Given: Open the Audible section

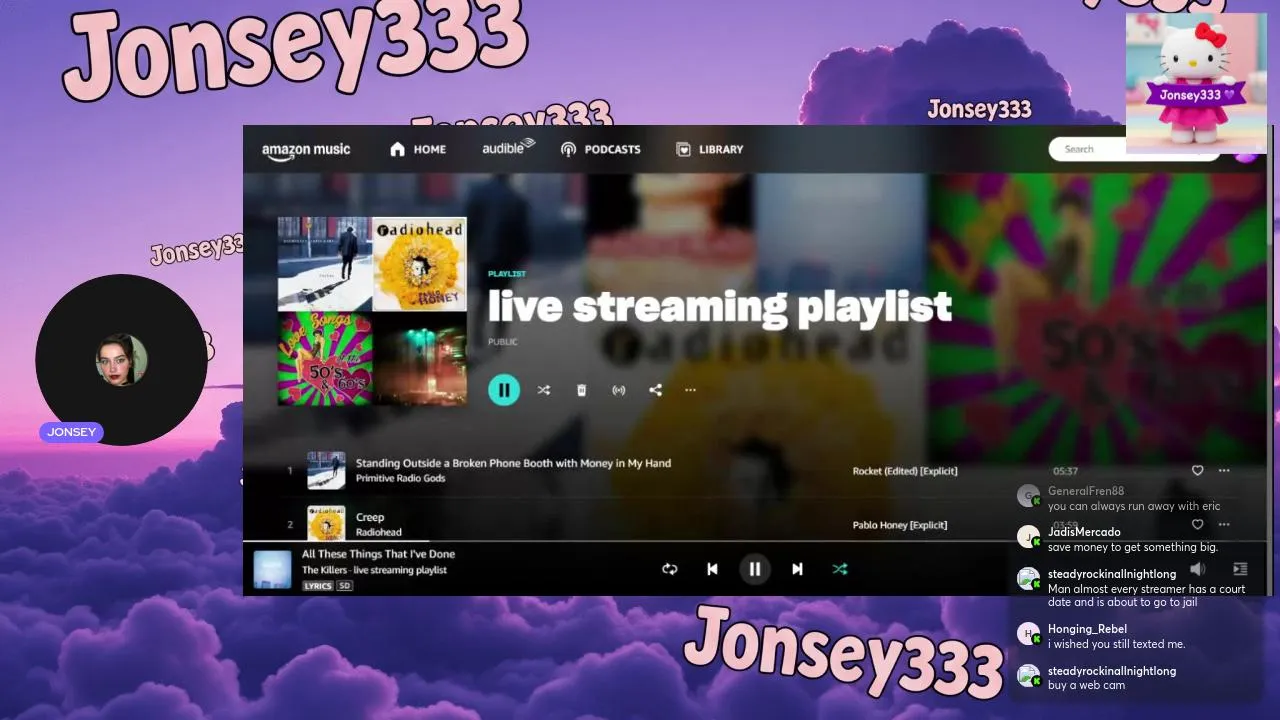Looking at the screenshot, I should (509, 148).
